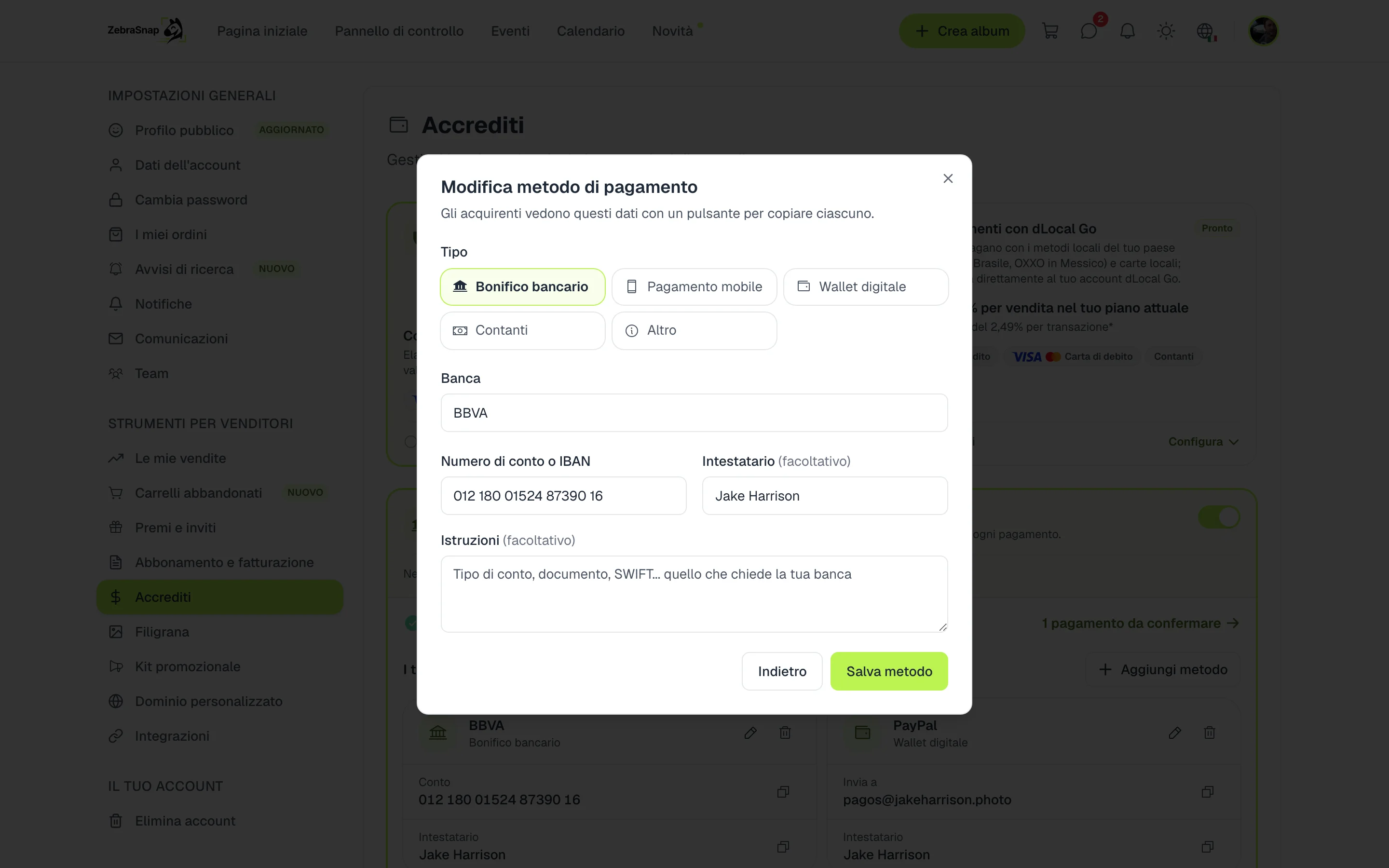Click the ZebraSnap logo
The image size is (1389, 868).
point(146,30)
